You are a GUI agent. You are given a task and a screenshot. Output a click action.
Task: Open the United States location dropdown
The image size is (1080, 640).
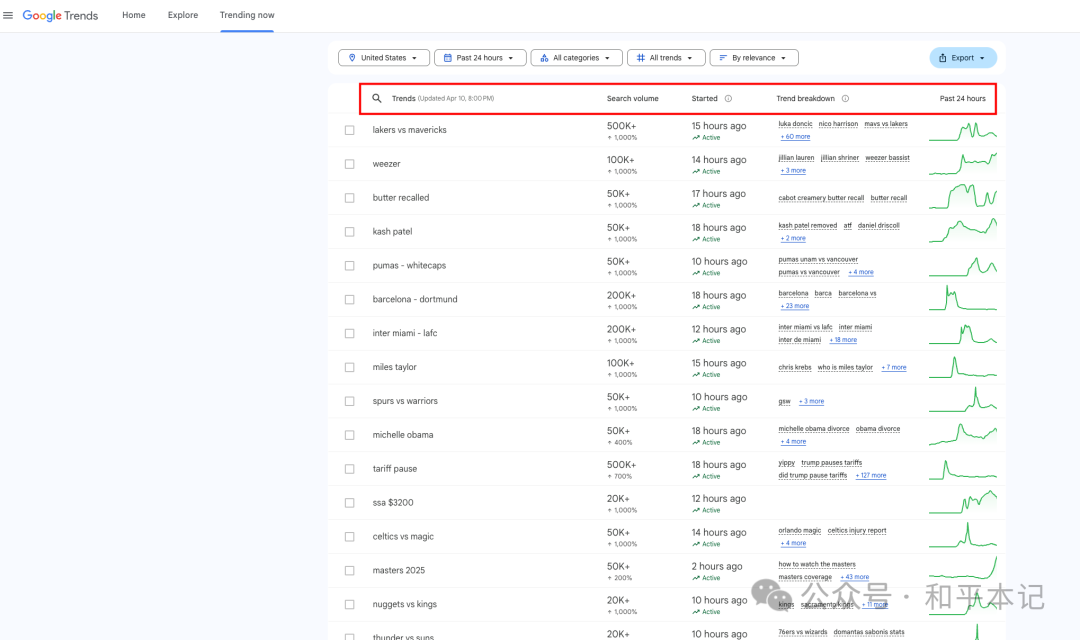click(384, 58)
